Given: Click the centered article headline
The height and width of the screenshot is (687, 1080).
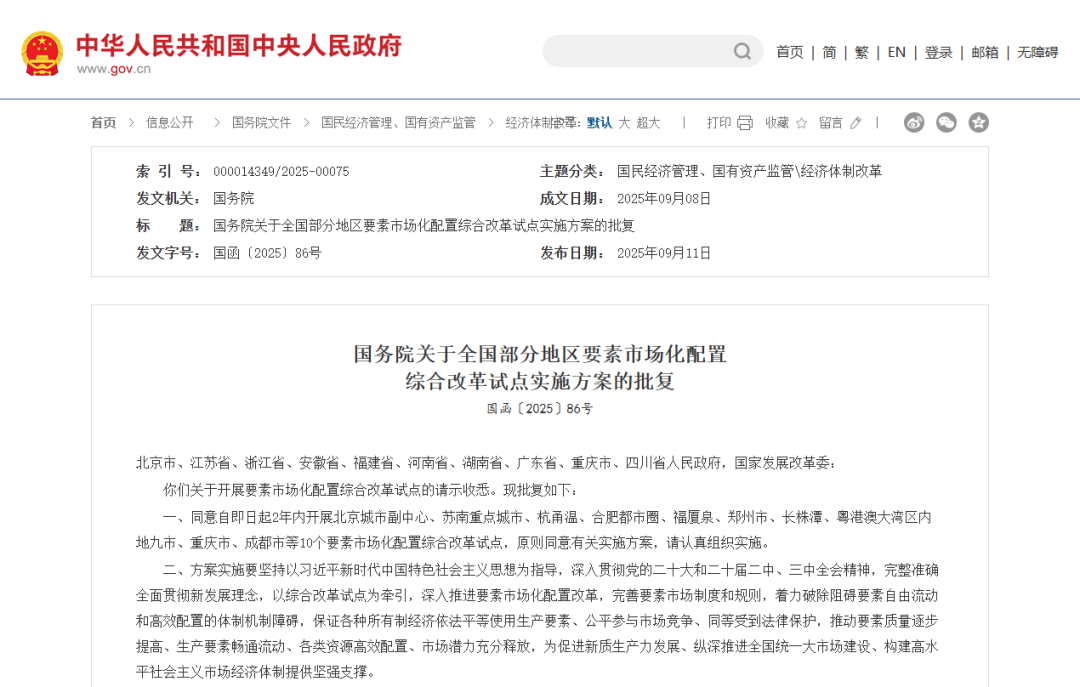Looking at the screenshot, I should pos(540,367).
